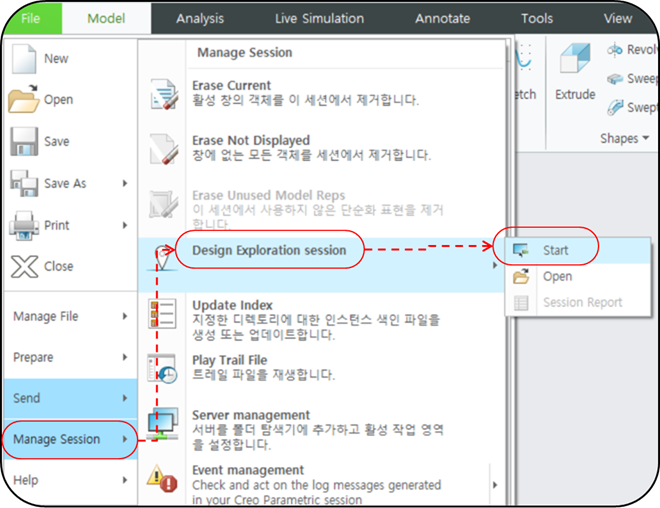The image size is (660, 508).
Task: Click the Close X icon
Action: tap(24, 266)
